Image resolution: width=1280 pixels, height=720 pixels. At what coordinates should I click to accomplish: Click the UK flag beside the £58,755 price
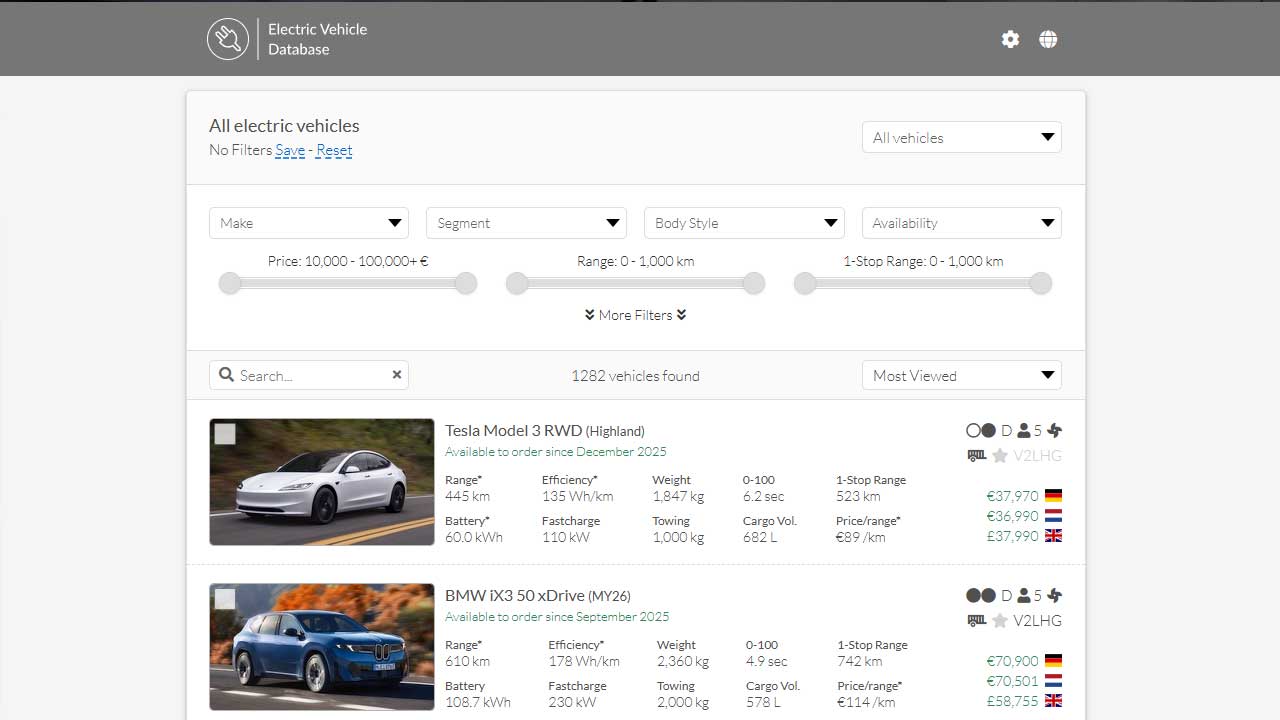pos(1053,701)
